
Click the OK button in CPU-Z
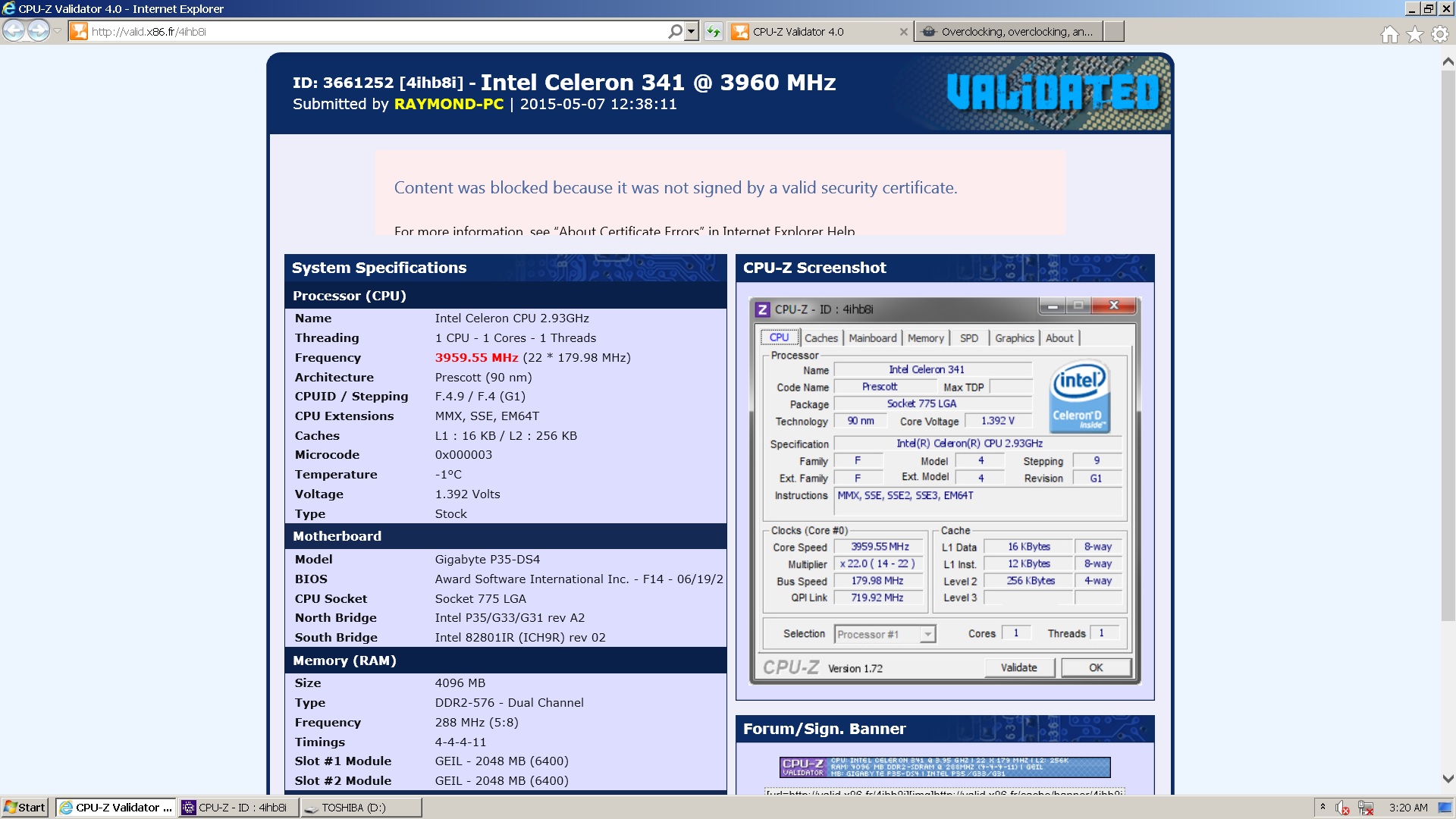[x=1096, y=667]
